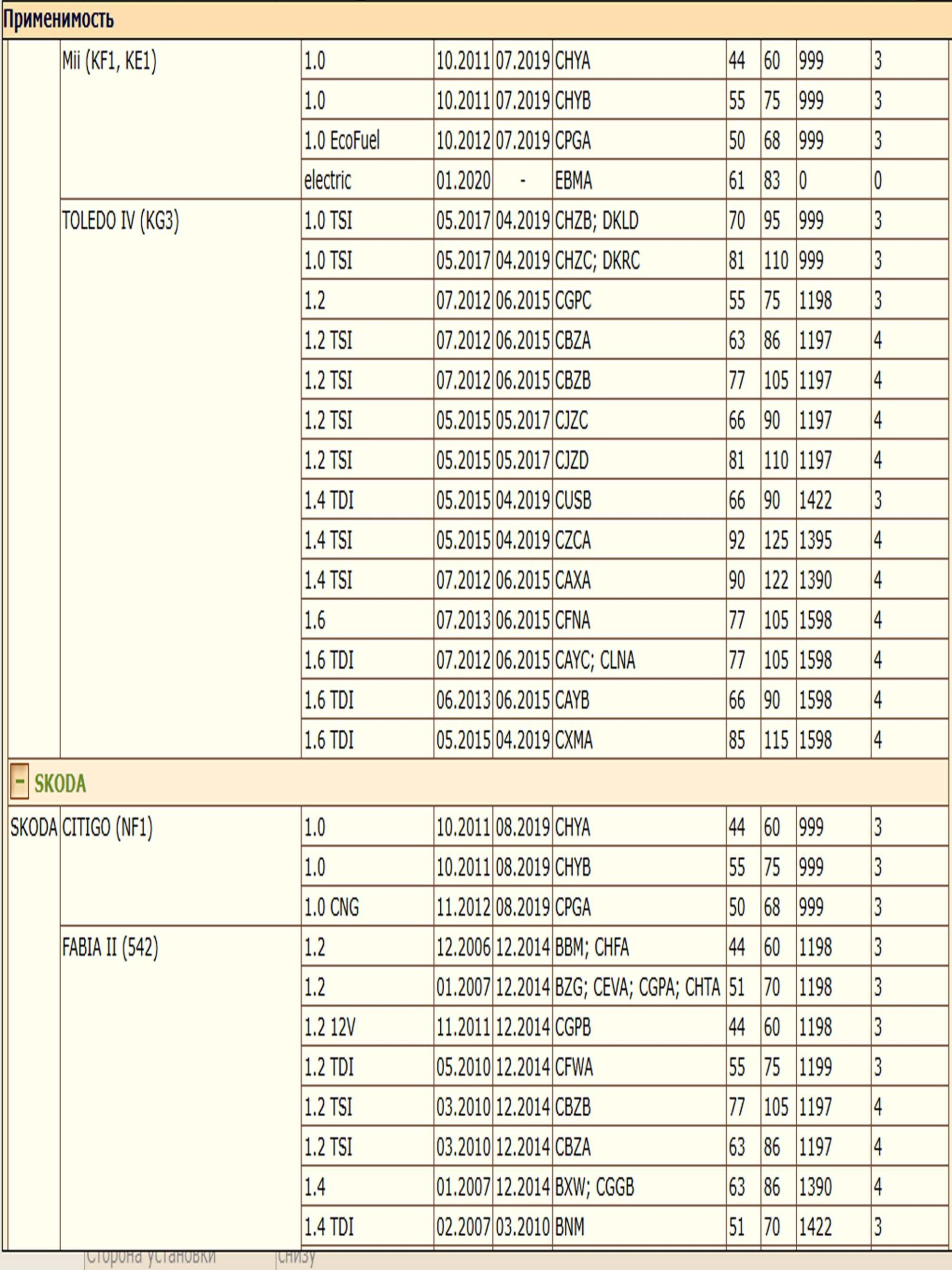The width and height of the screenshot is (952, 1270).
Task: Click the BZG; CEVA; CGPA; CHTA code cell
Action: click(637, 988)
